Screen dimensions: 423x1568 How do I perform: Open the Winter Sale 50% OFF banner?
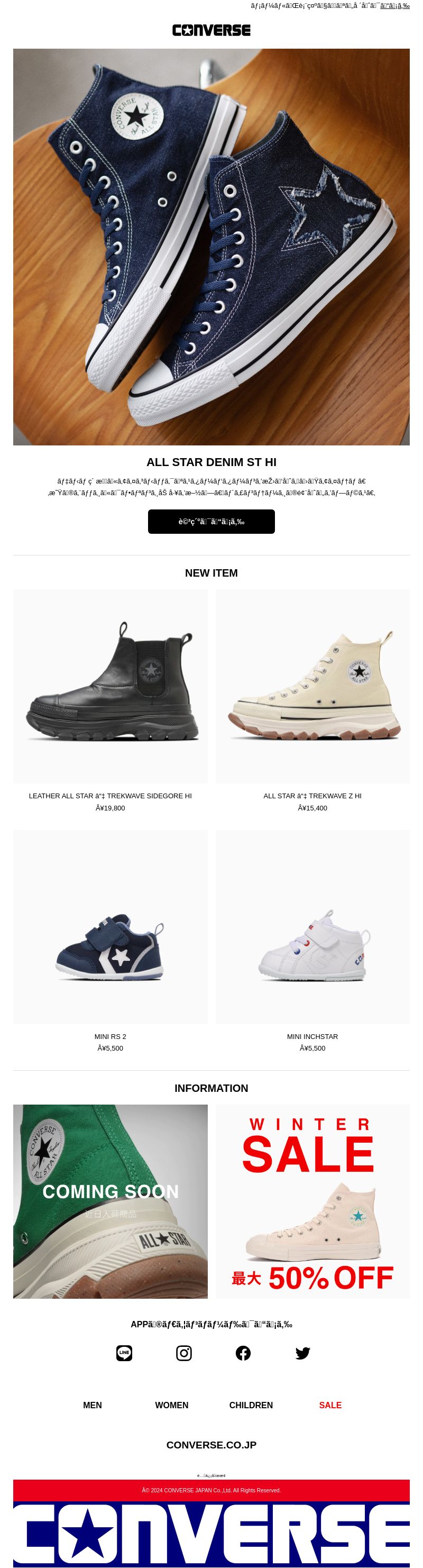[312, 1201]
